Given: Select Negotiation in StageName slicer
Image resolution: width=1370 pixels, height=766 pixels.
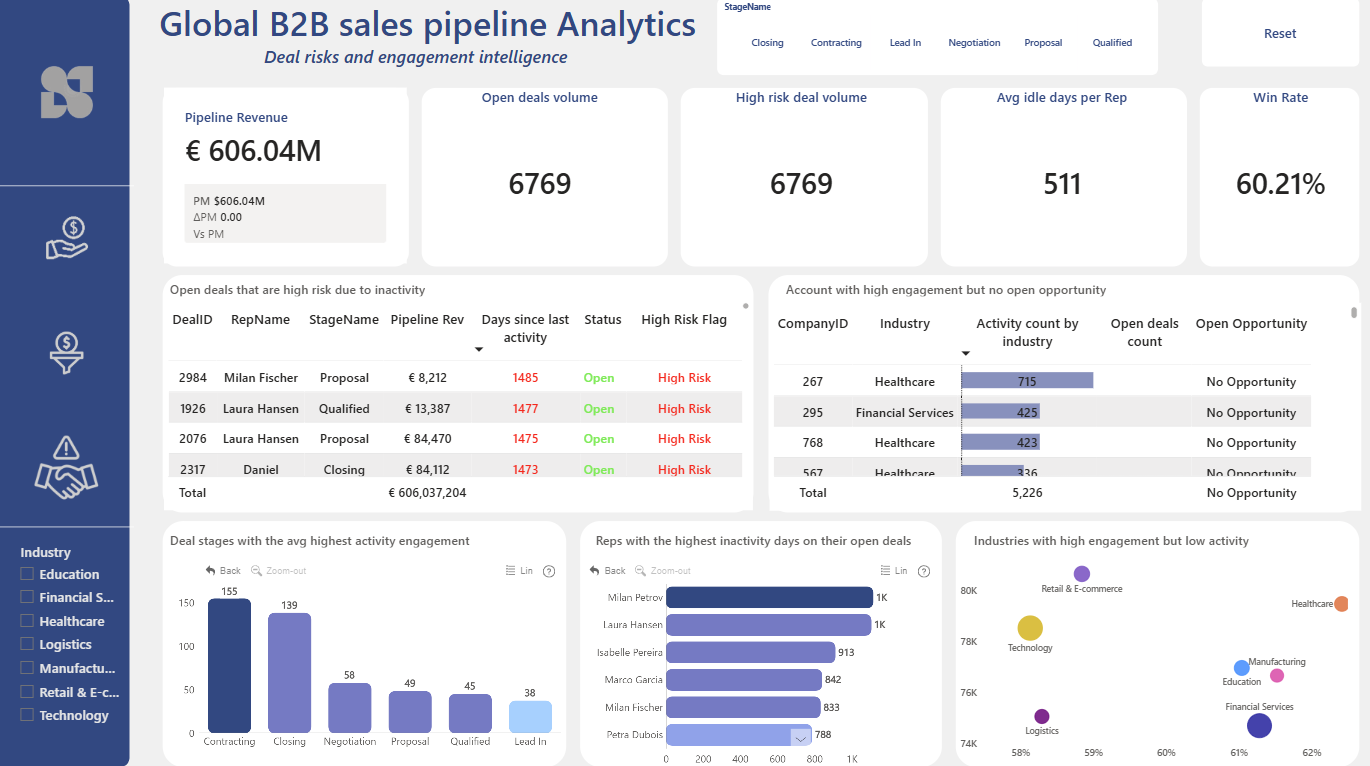Looking at the screenshot, I should [974, 43].
